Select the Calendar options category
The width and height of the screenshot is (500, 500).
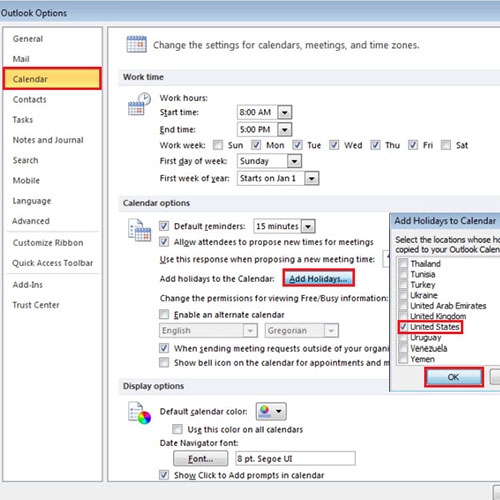52,79
